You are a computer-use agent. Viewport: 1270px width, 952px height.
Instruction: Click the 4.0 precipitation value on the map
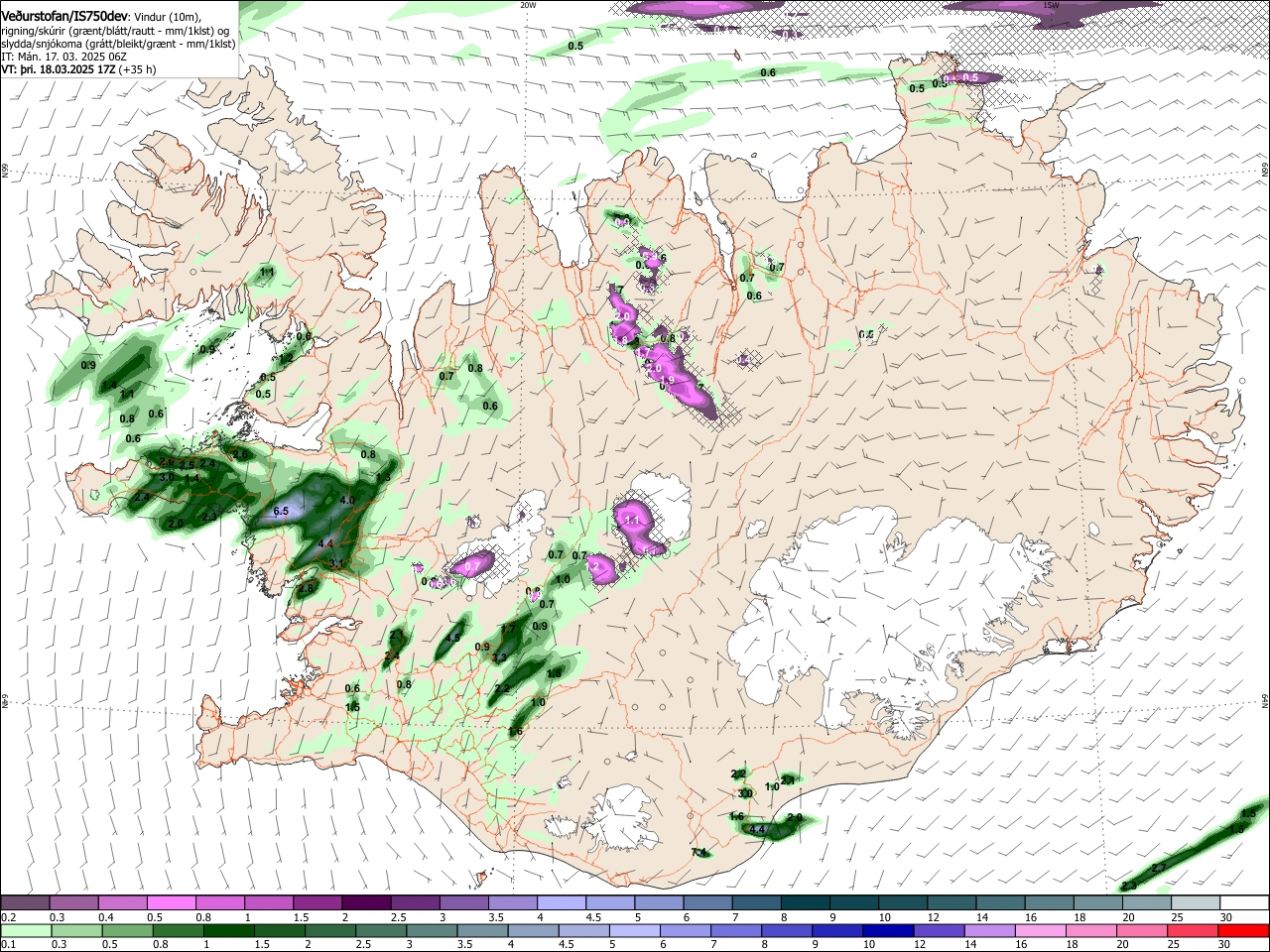[346, 501]
